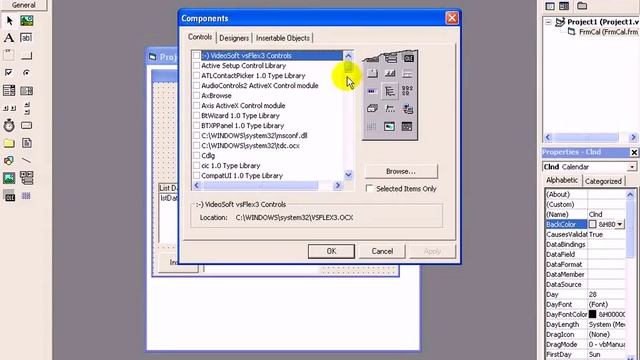Open the Clnd Calendar object dropdown

point(632,167)
